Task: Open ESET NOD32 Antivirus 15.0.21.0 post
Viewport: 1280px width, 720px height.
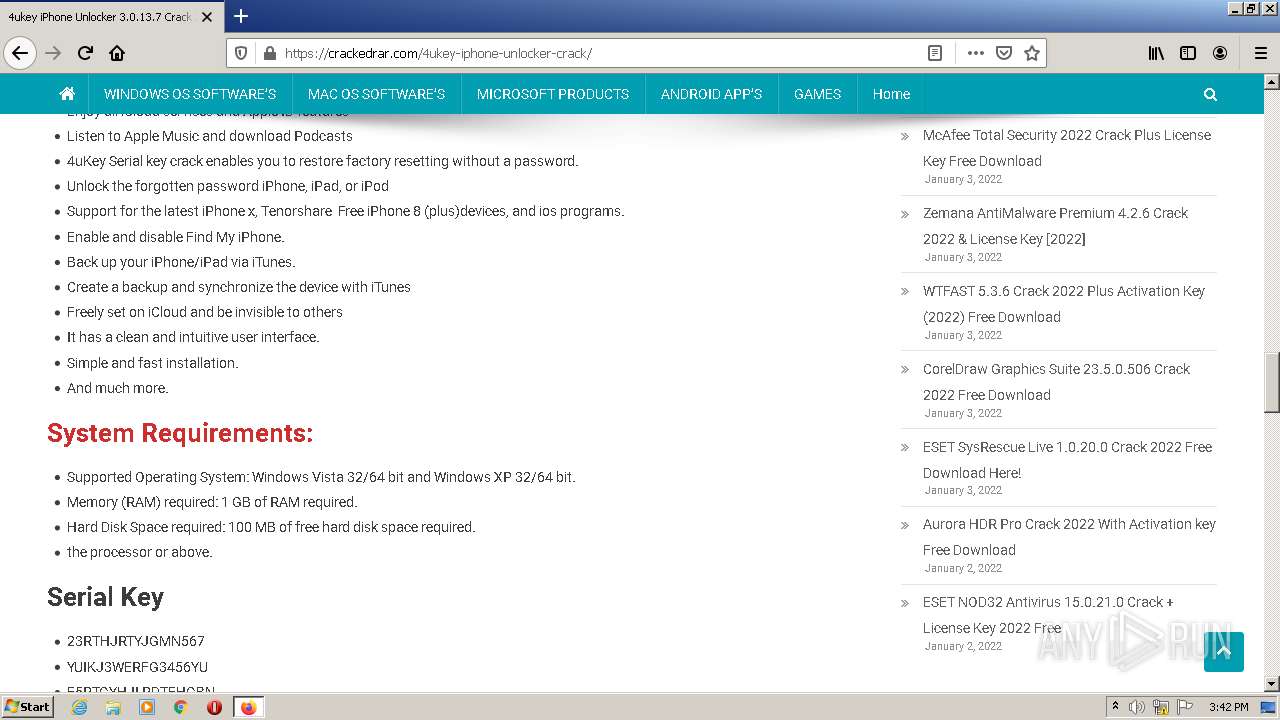Action: click(1048, 615)
